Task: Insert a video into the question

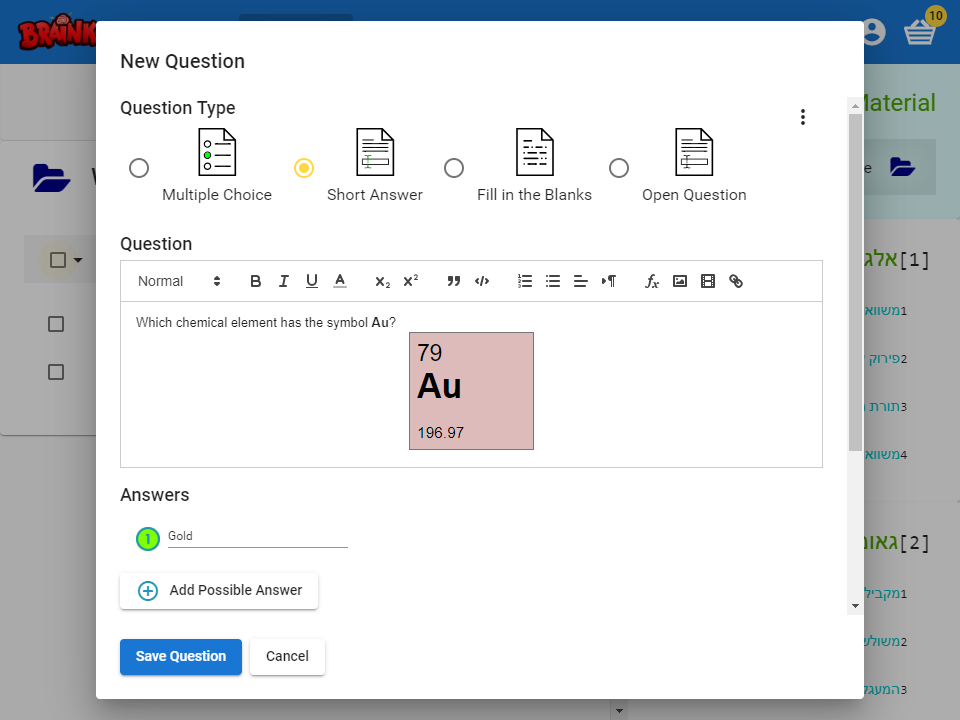Action: pos(708,281)
